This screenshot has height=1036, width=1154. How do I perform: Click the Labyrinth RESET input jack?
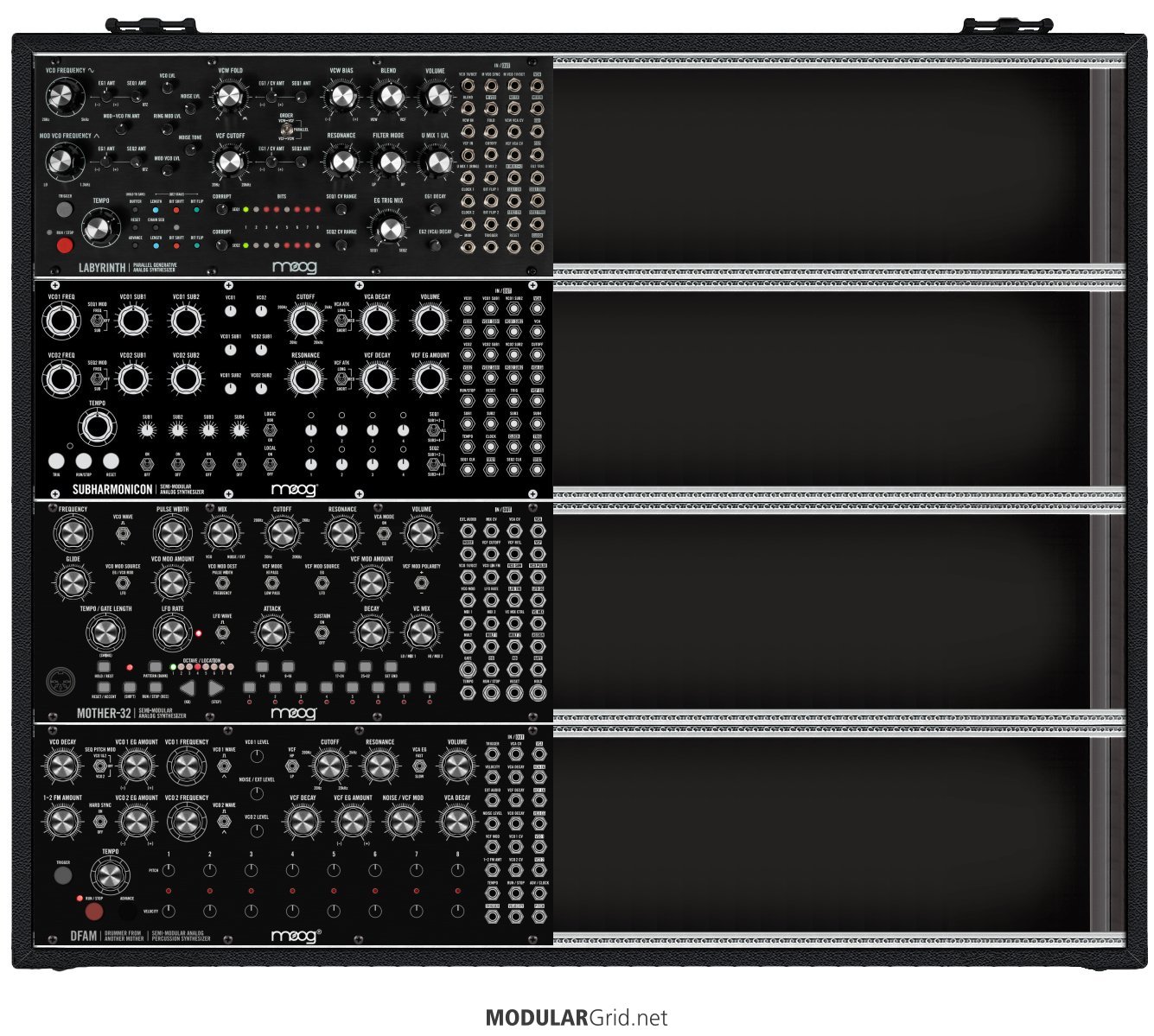pyautogui.click(x=514, y=246)
